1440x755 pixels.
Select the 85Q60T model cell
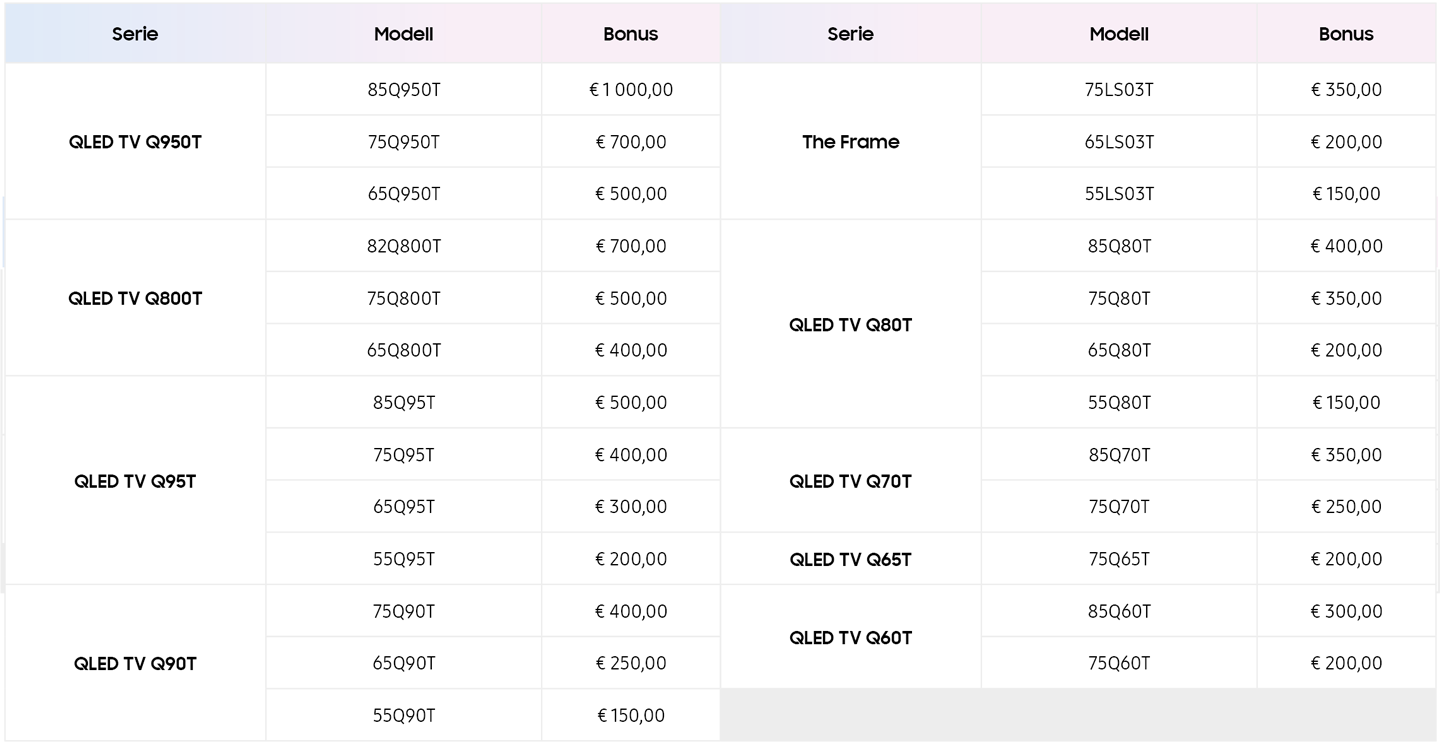pos(1119,611)
